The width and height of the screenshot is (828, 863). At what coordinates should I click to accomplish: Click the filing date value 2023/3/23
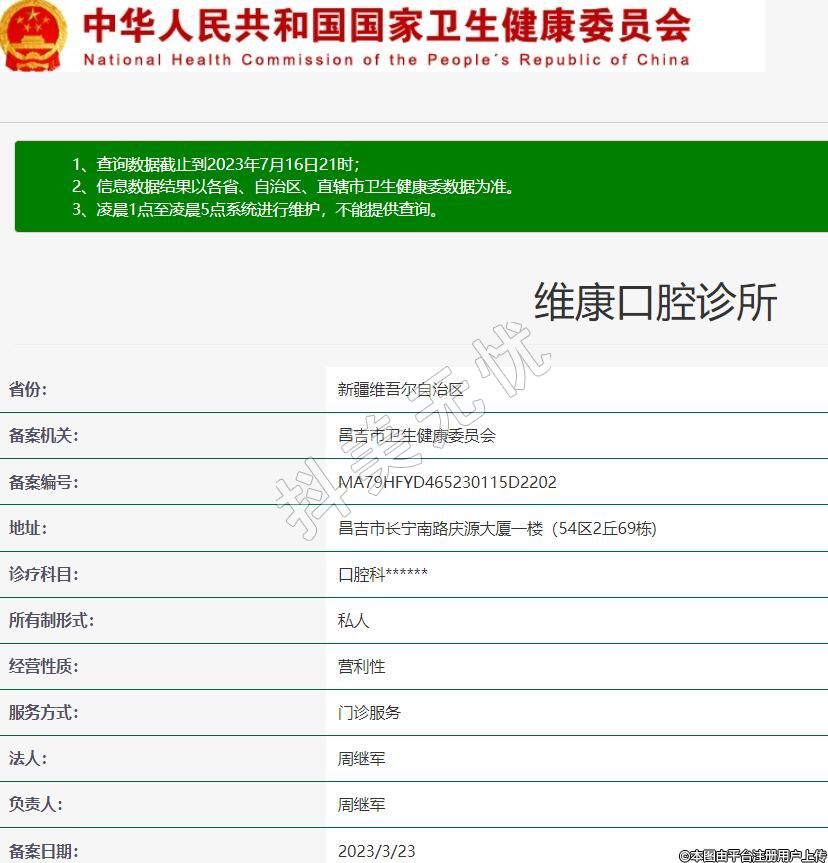click(x=376, y=851)
